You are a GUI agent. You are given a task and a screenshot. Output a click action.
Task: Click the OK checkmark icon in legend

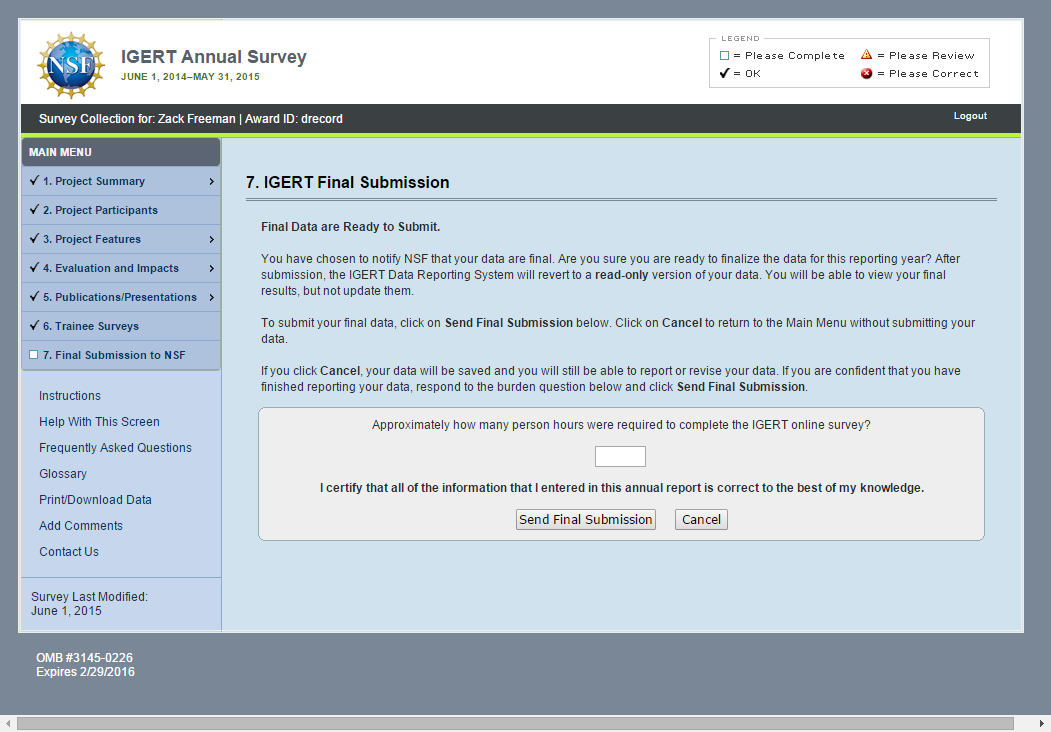(724, 73)
